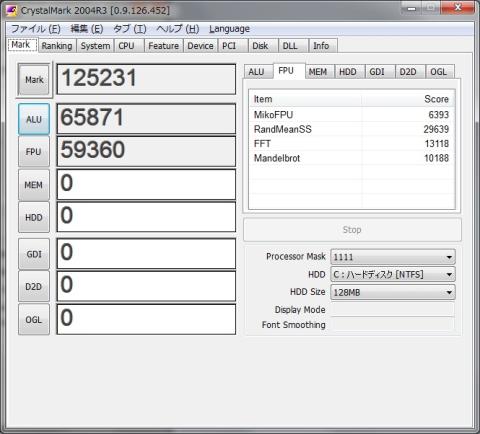Minimize the CrystalMark window

[412, 8]
